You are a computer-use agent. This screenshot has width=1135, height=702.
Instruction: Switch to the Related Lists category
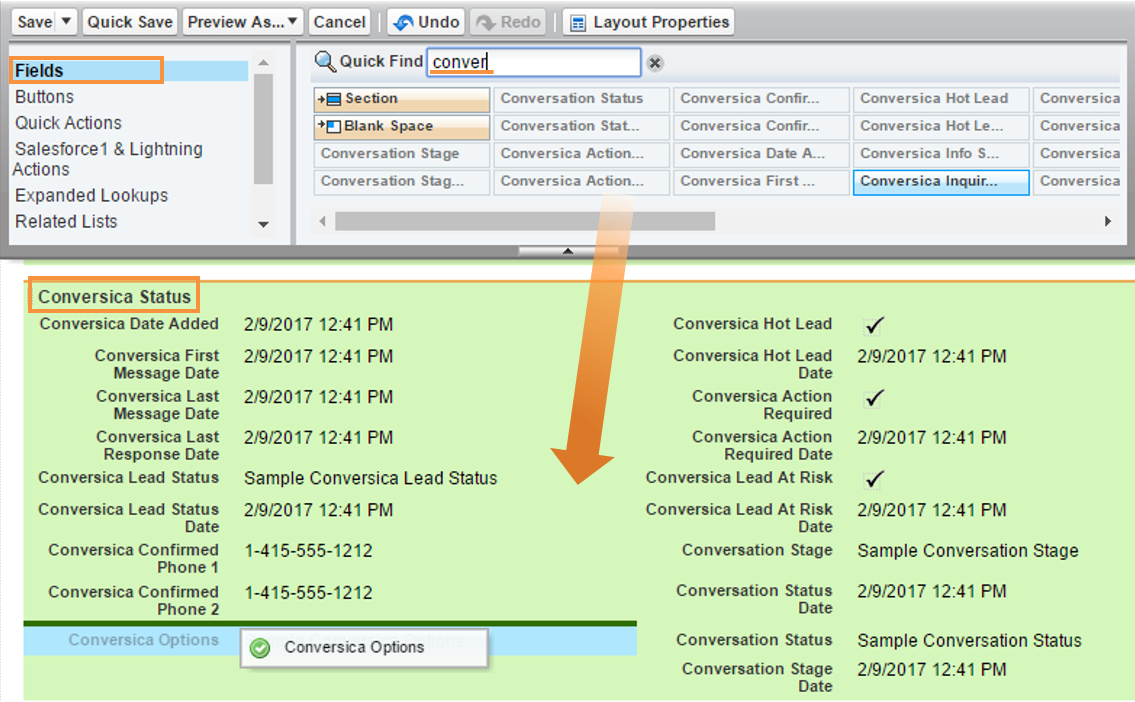coord(66,221)
